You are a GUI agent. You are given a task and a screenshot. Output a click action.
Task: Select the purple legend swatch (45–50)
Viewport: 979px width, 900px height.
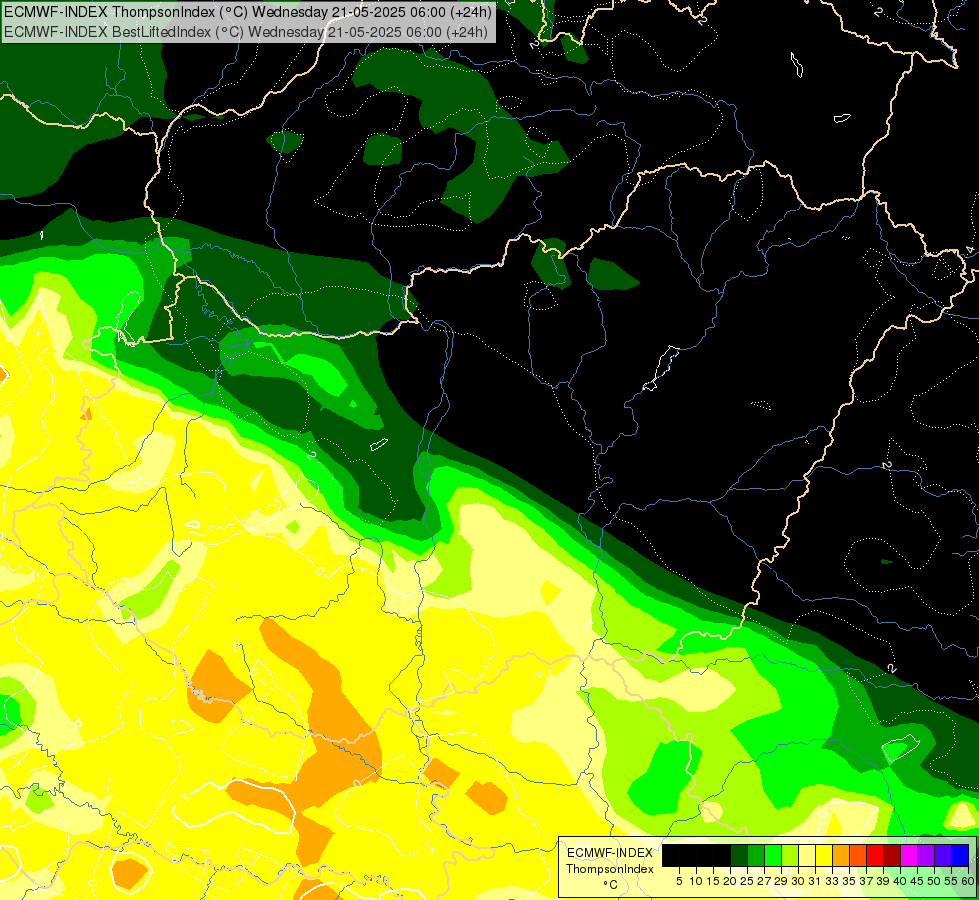pyautogui.click(x=927, y=855)
